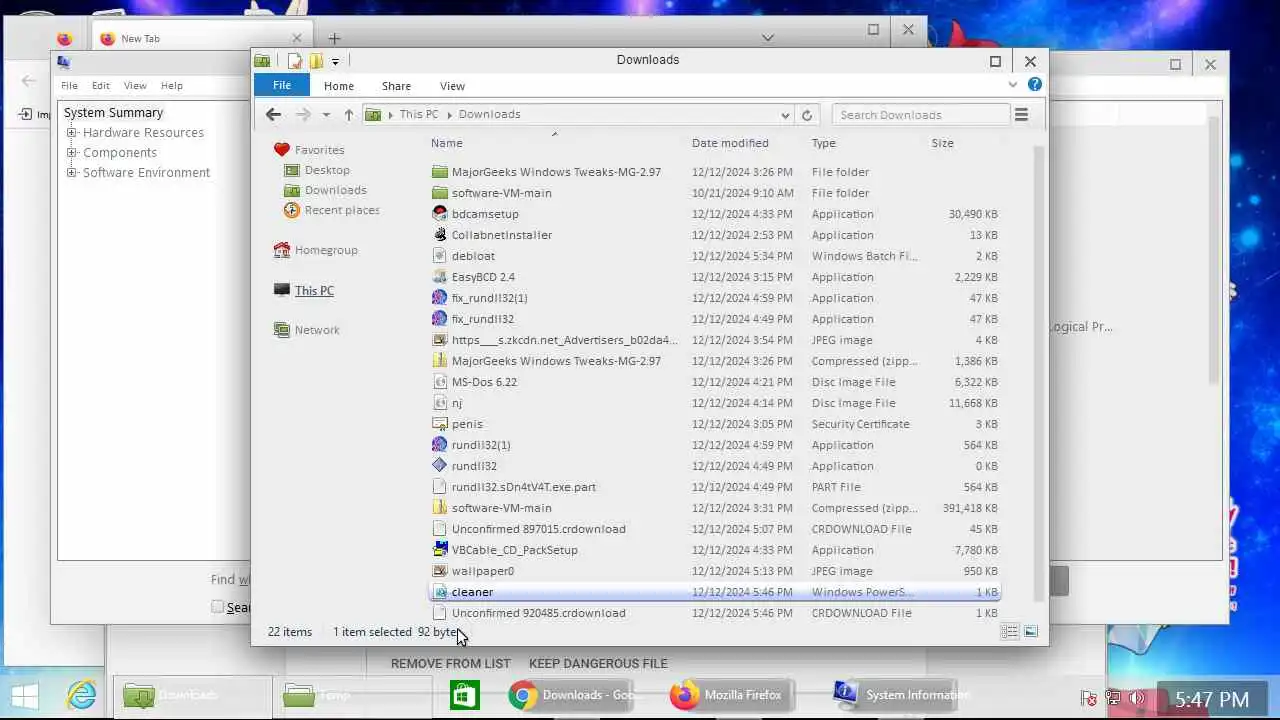Open the File ribbon tab

[x=282, y=85]
